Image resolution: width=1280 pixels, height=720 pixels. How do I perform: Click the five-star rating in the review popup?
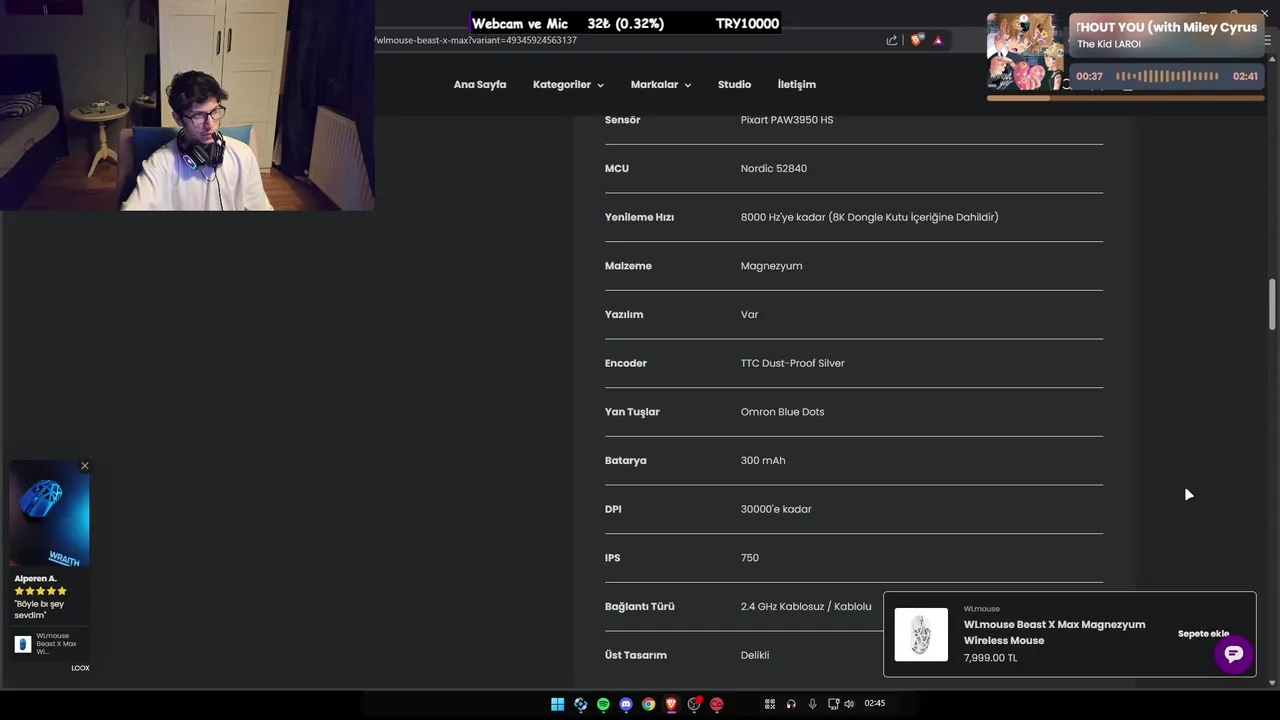(x=40, y=591)
